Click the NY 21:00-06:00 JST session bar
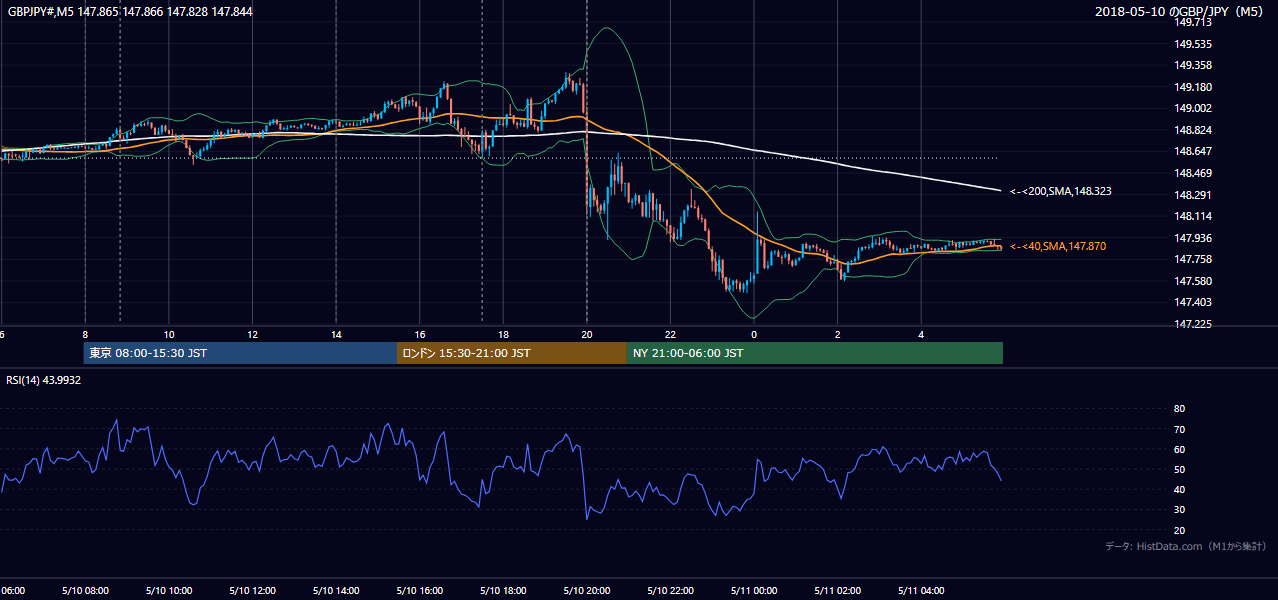 coord(815,353)
